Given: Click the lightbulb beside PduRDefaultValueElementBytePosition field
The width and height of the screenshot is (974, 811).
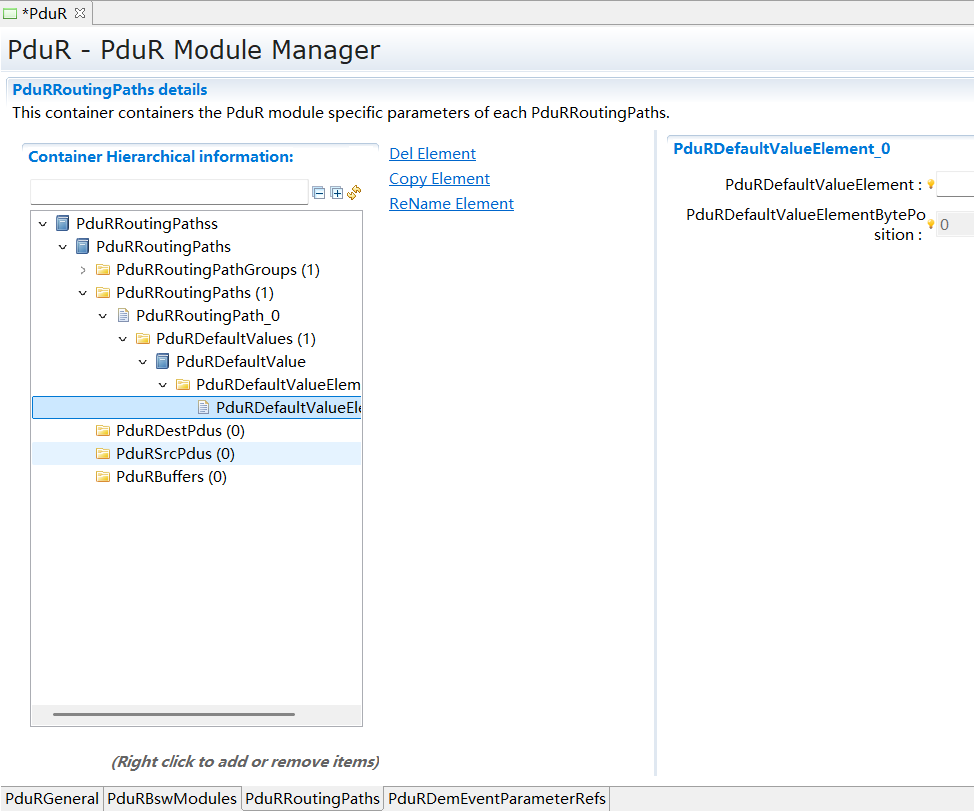Looking at the screenshot, I should 930,224.
